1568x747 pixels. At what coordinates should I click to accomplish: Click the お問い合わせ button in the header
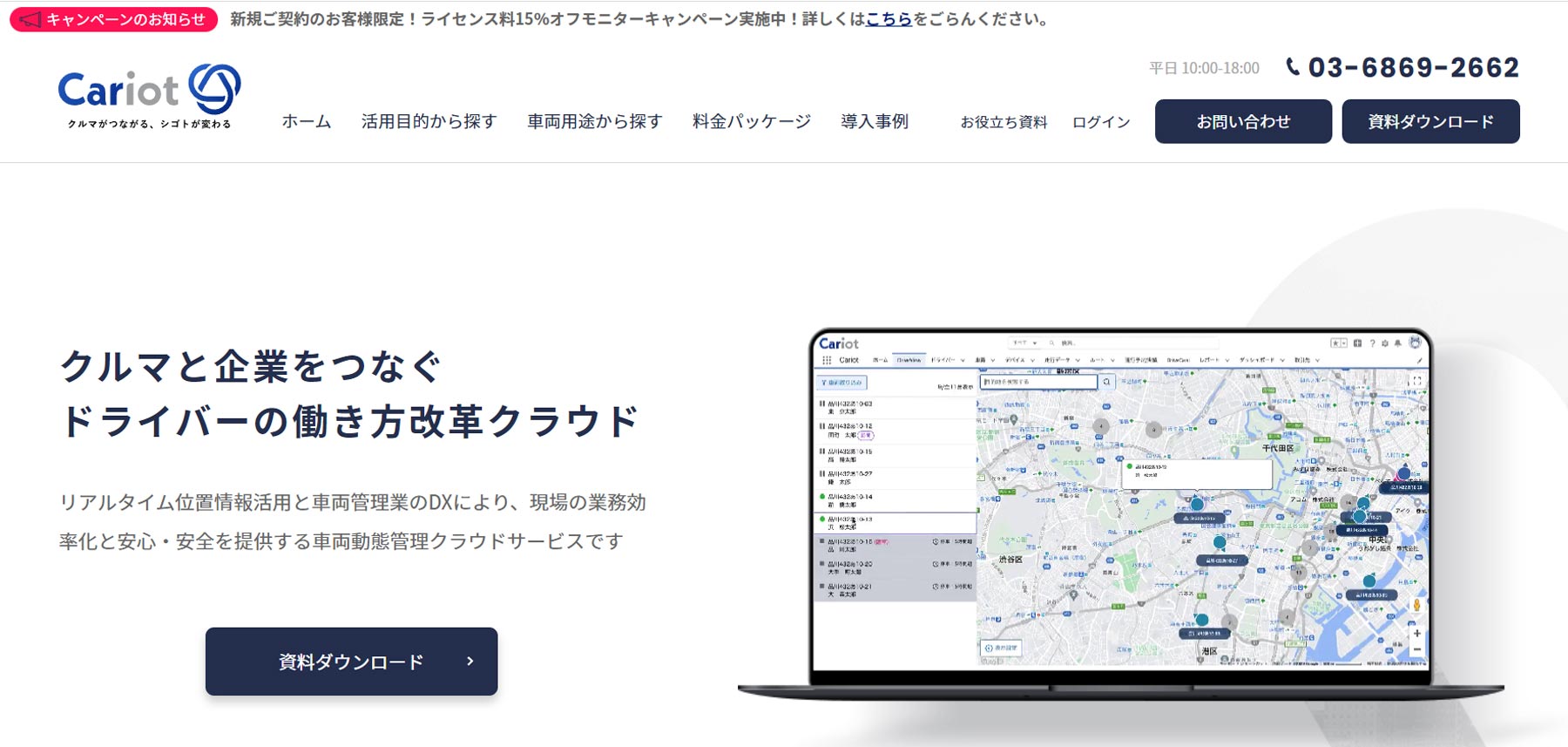[x=1243, y=121]
